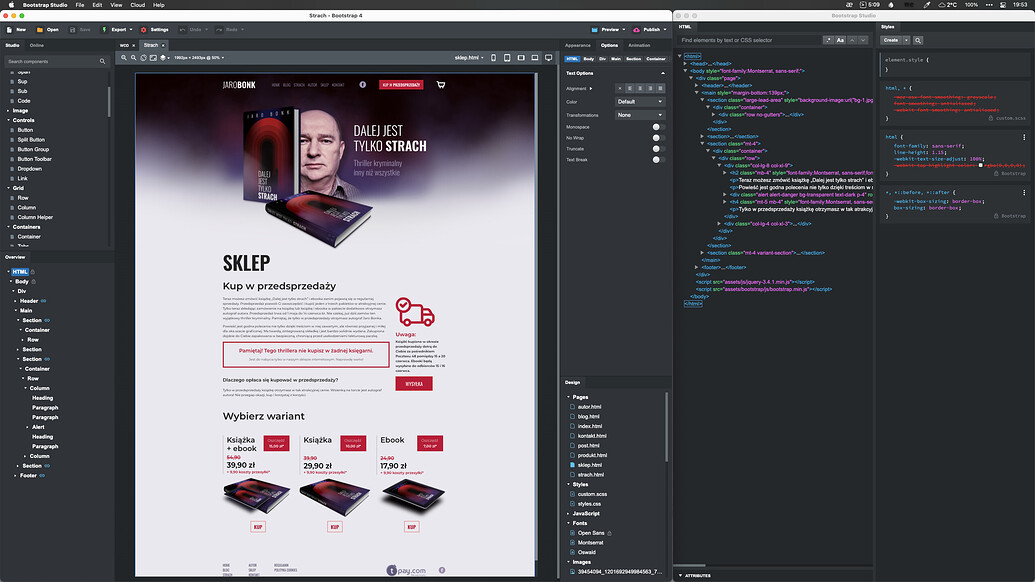This screenshot has height=582, width=1035.
Task: Click the Container breadcrumb button
Action: (655, 59)
